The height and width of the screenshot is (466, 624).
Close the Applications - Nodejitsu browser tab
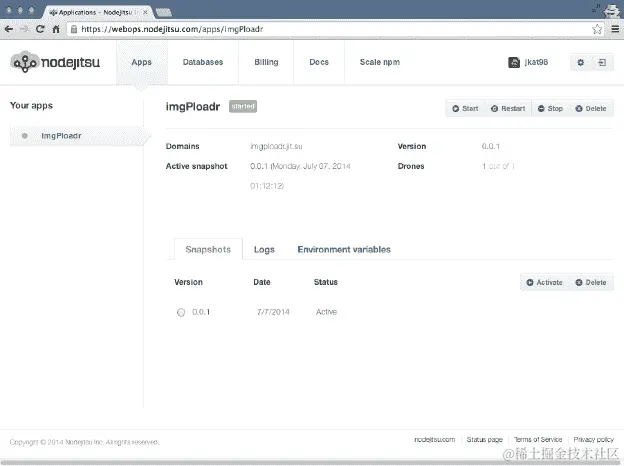[x=145, y=12]
